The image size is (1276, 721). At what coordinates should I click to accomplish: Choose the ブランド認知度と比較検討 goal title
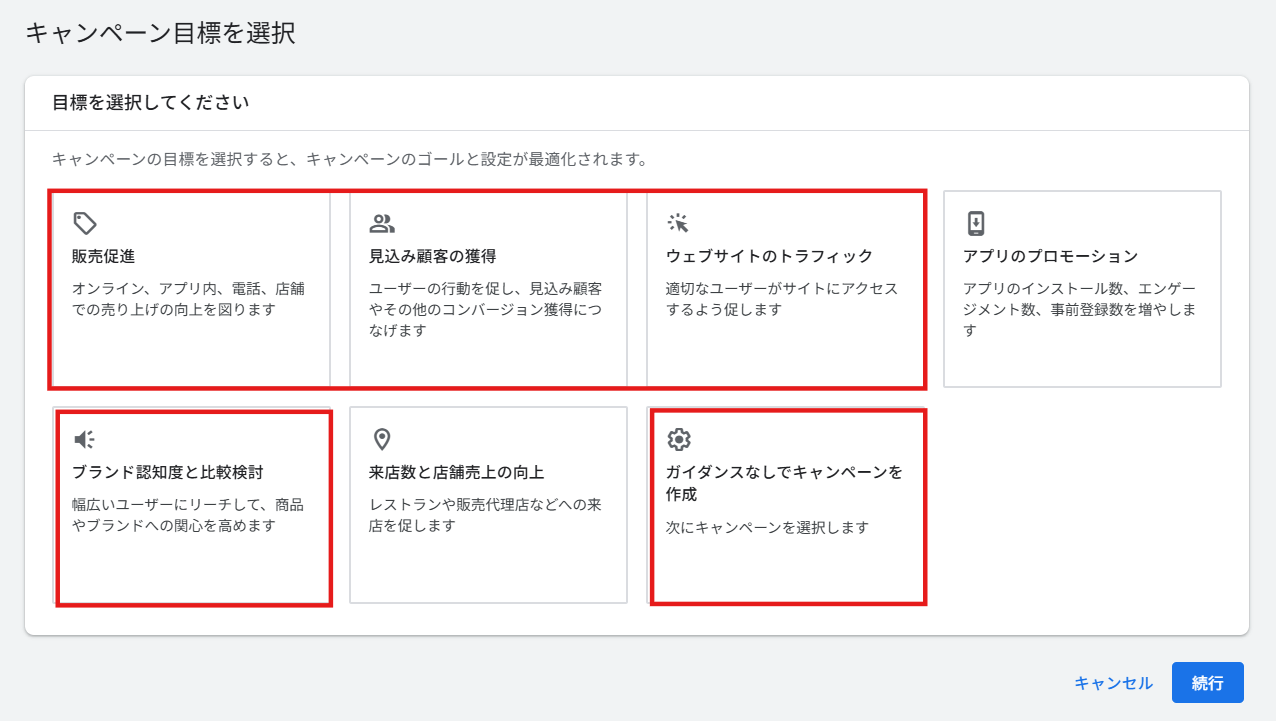pos(168,472)
